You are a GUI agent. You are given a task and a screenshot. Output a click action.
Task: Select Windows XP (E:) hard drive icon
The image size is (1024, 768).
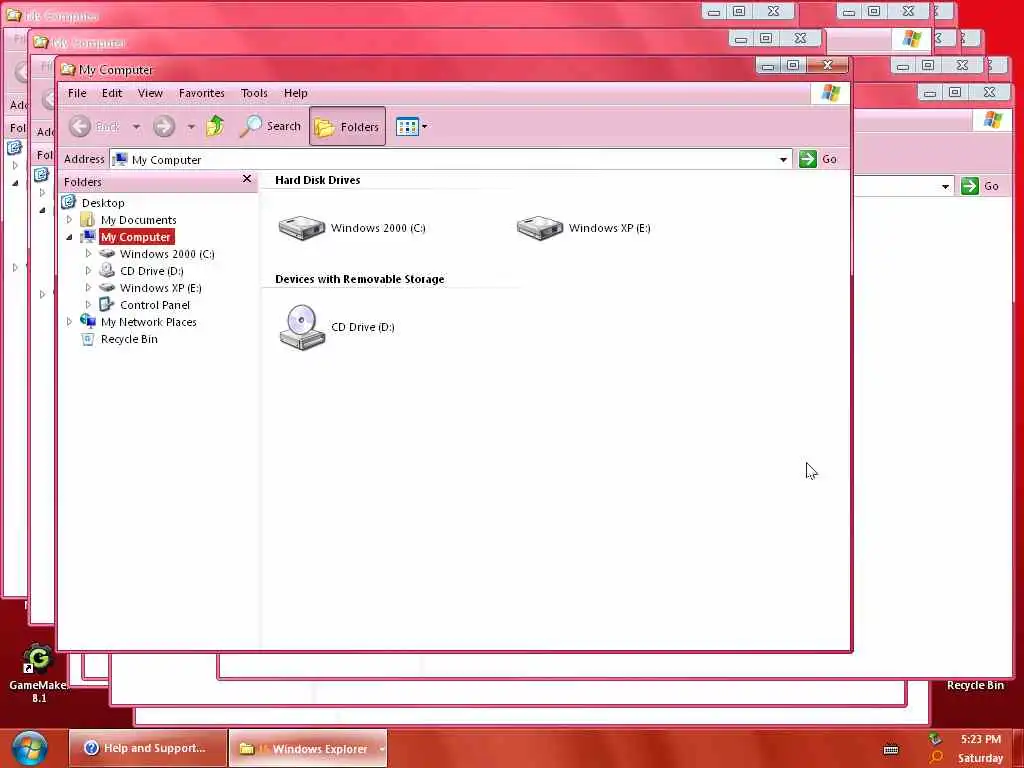[539, 228]
